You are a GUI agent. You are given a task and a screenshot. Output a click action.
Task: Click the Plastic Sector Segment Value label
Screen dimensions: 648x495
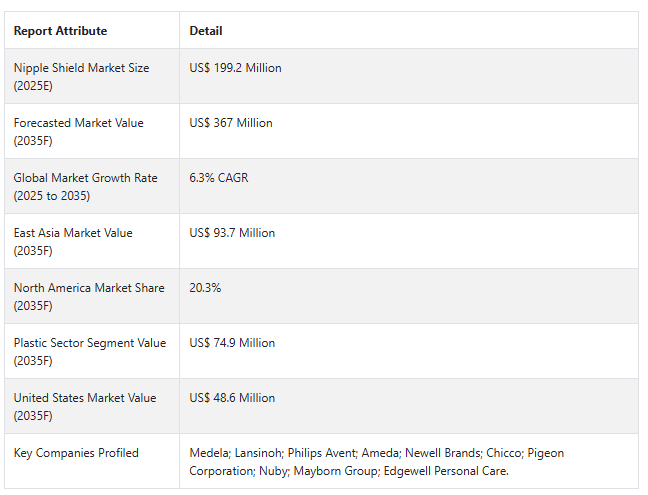point(89,351)
